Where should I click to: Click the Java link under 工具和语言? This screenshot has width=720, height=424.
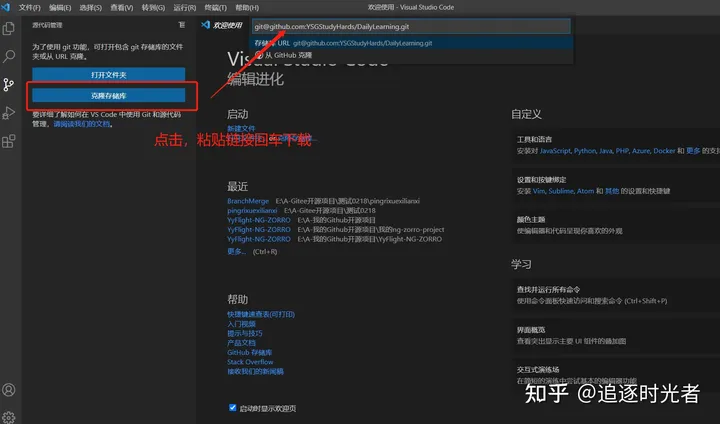[606, 151]
